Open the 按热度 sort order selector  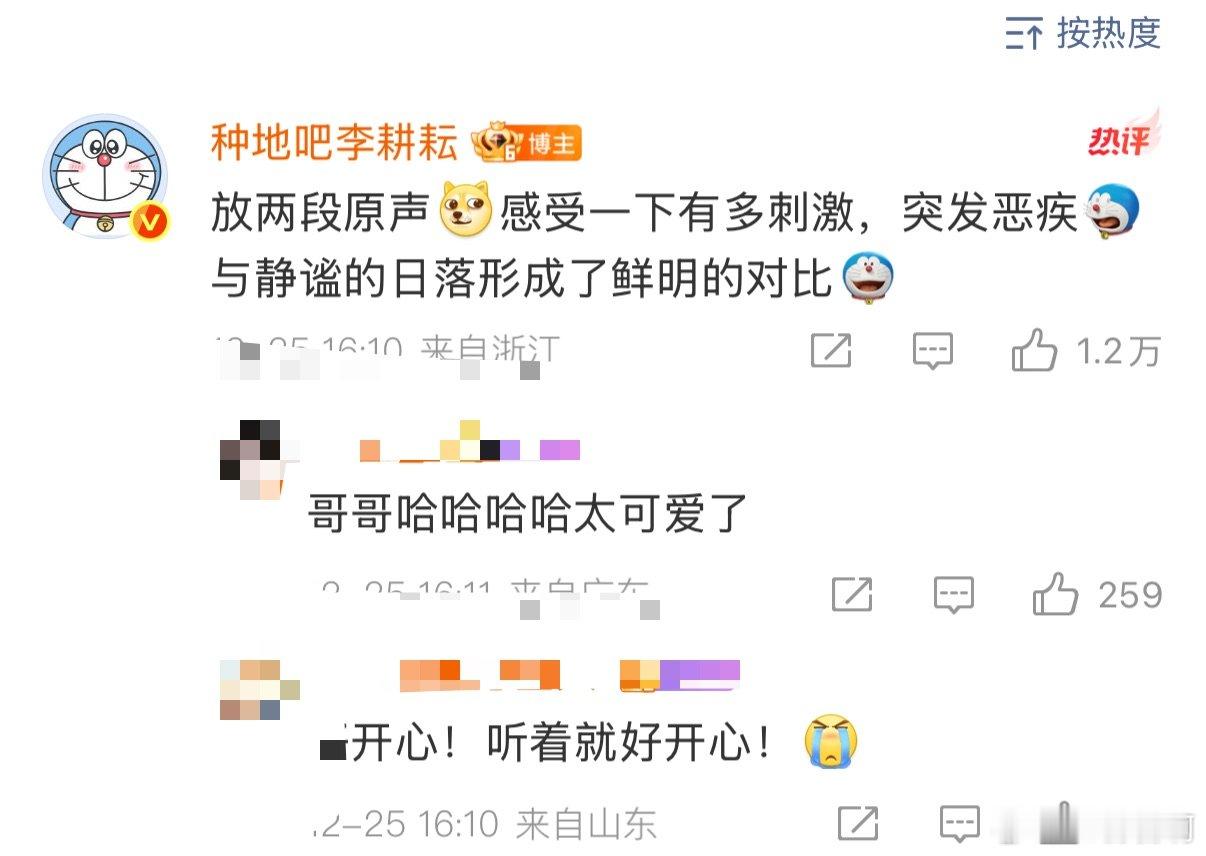click(1083, 33)
